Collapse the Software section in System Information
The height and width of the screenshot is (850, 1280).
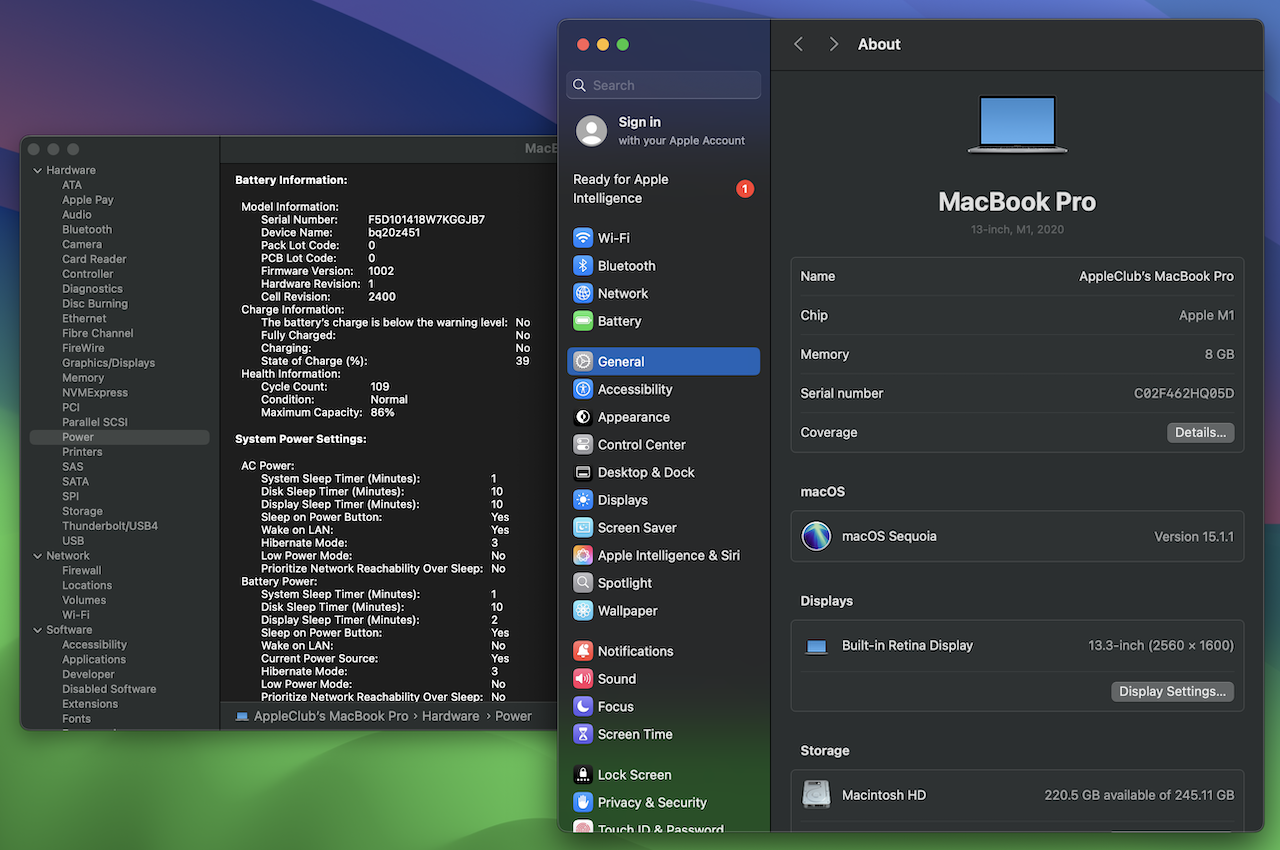38,630
